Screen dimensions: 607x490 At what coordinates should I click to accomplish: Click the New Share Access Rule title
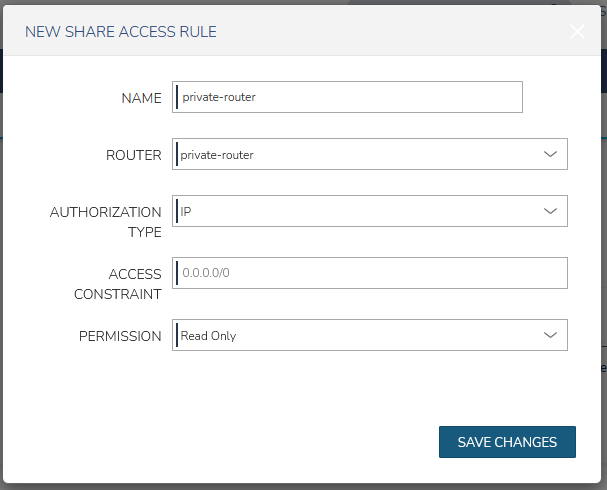pyautogui.click(x=121, y=32)
